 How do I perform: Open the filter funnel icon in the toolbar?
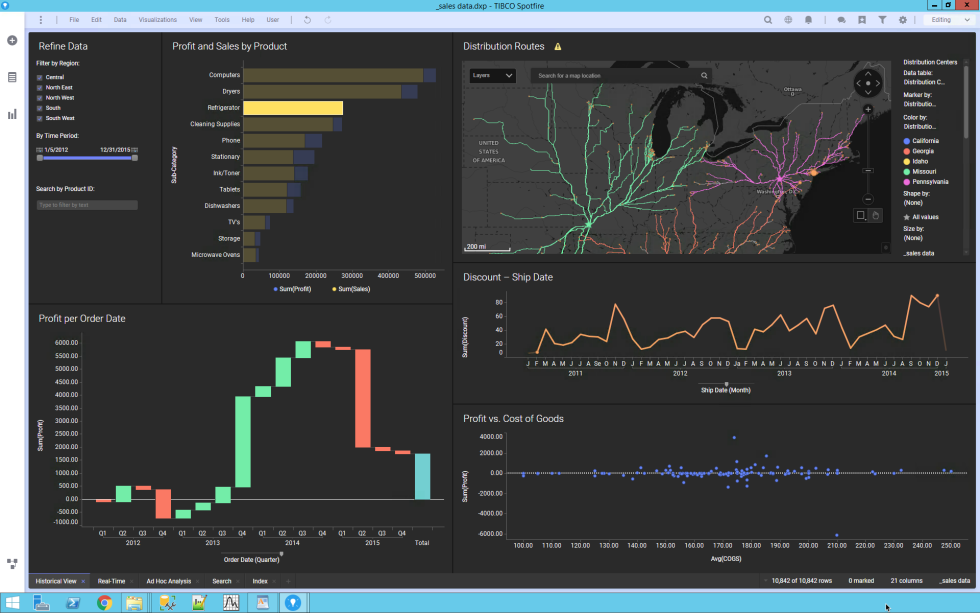(884, 19)
